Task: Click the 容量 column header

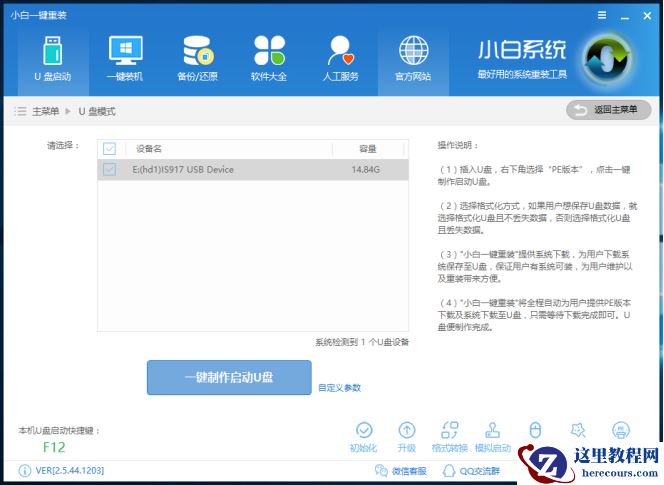Action: pos(368,149)
